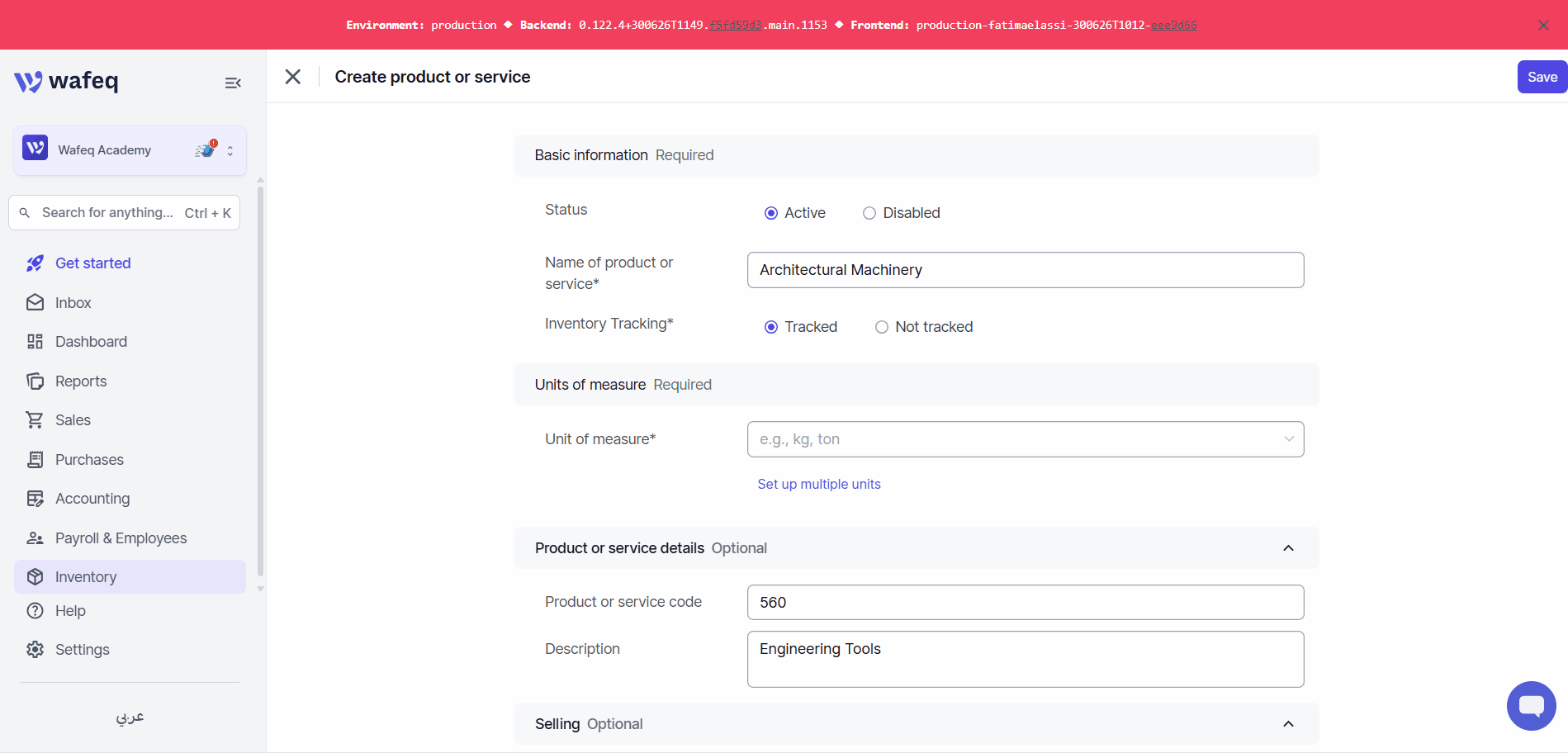Click the Get started rocket icon
The width and height of the screenshot is (1568, 753).
(x=35, y=263)
